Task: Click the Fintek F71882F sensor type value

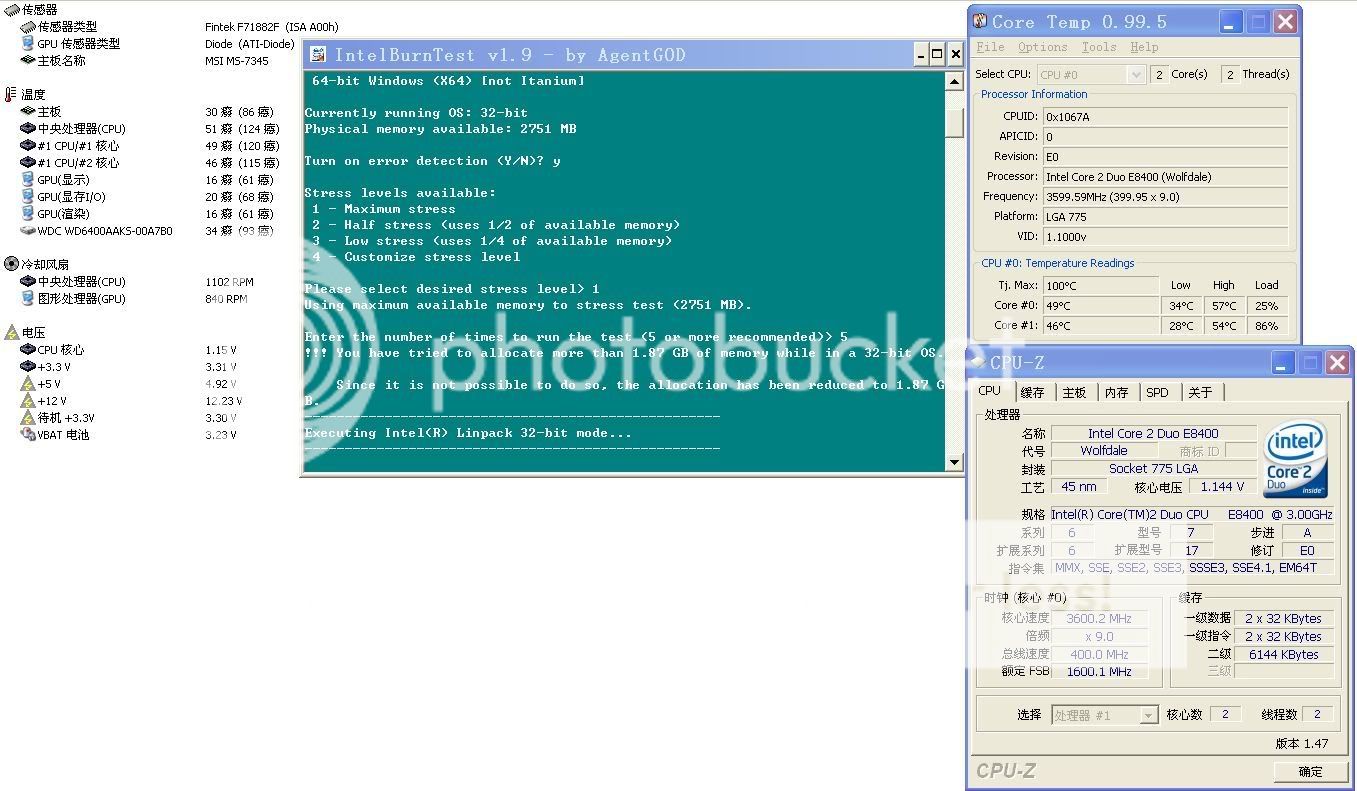Action: [x=271, y=27]
